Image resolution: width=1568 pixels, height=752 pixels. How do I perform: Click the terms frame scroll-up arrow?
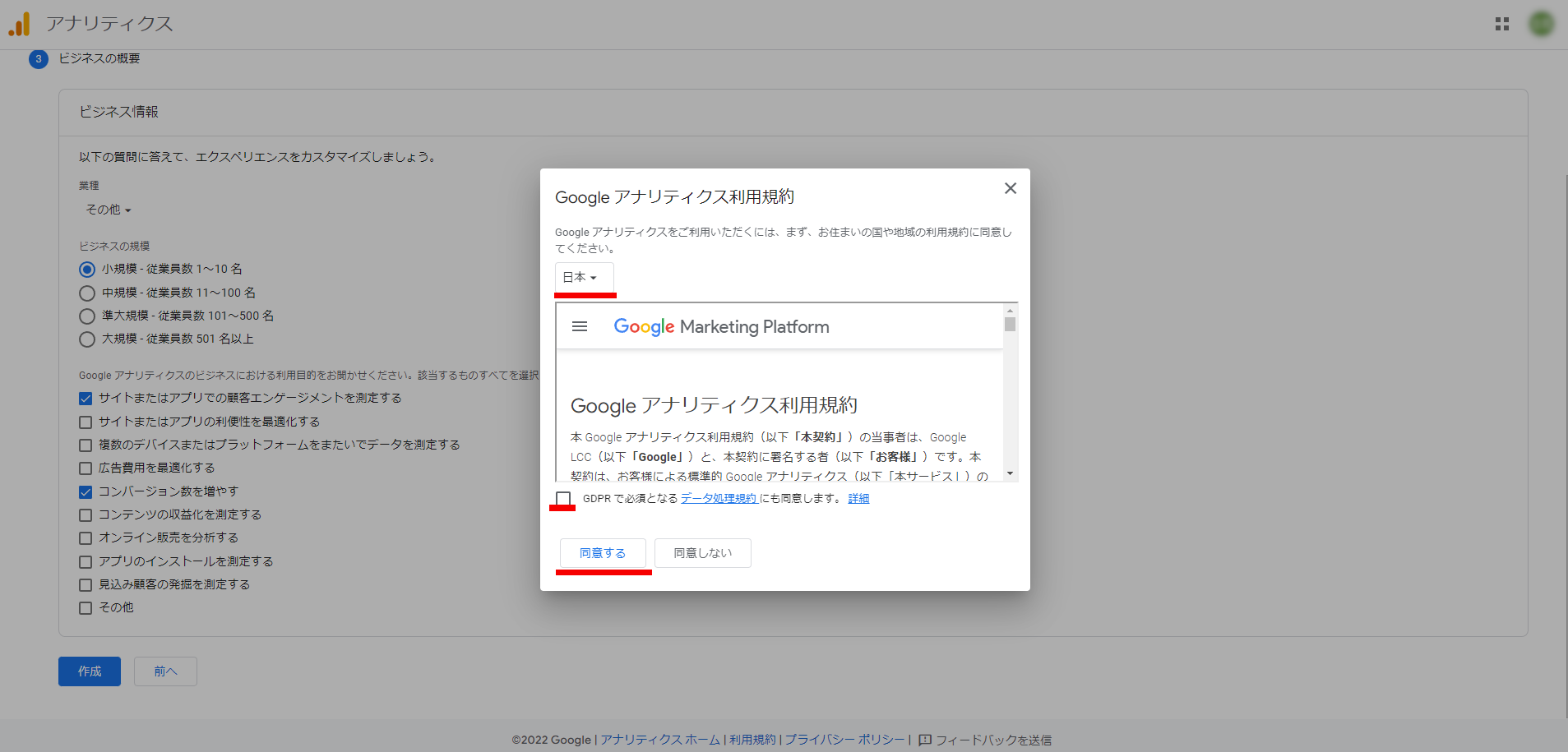coord(1011,311)
